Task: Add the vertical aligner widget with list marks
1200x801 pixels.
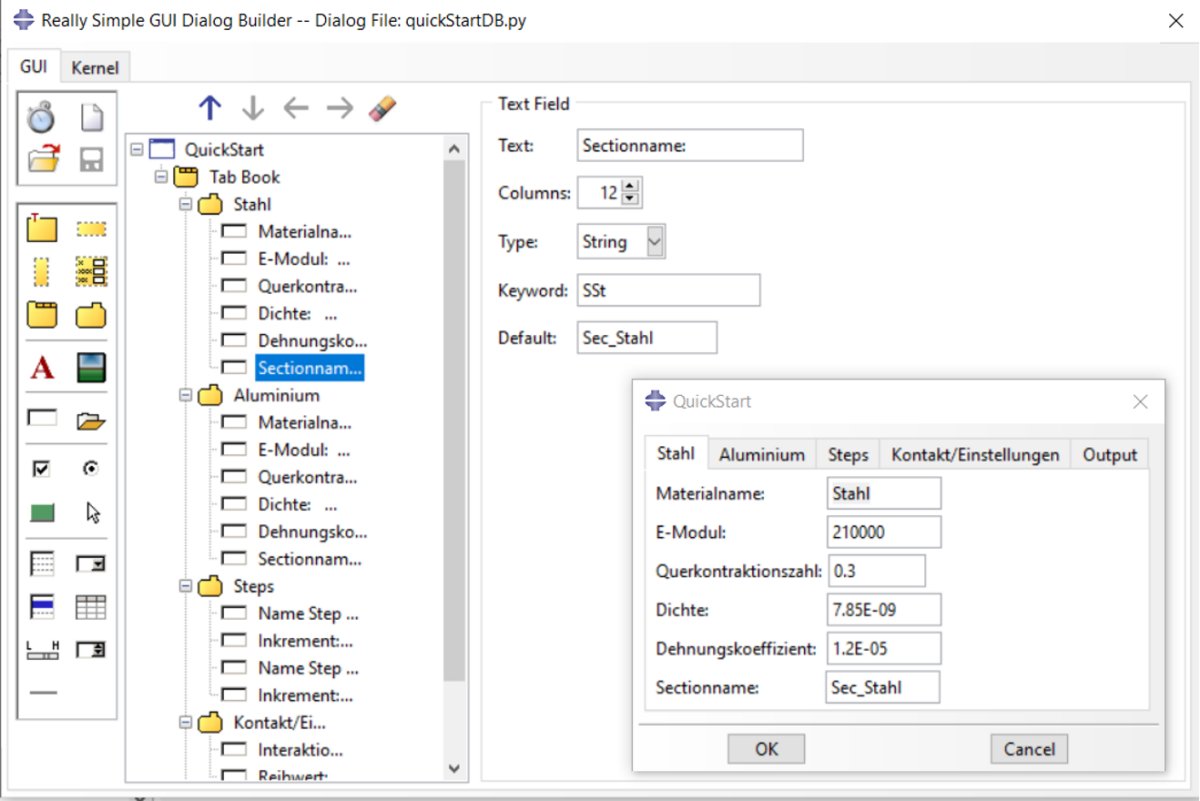Action: tap(91, 271)
